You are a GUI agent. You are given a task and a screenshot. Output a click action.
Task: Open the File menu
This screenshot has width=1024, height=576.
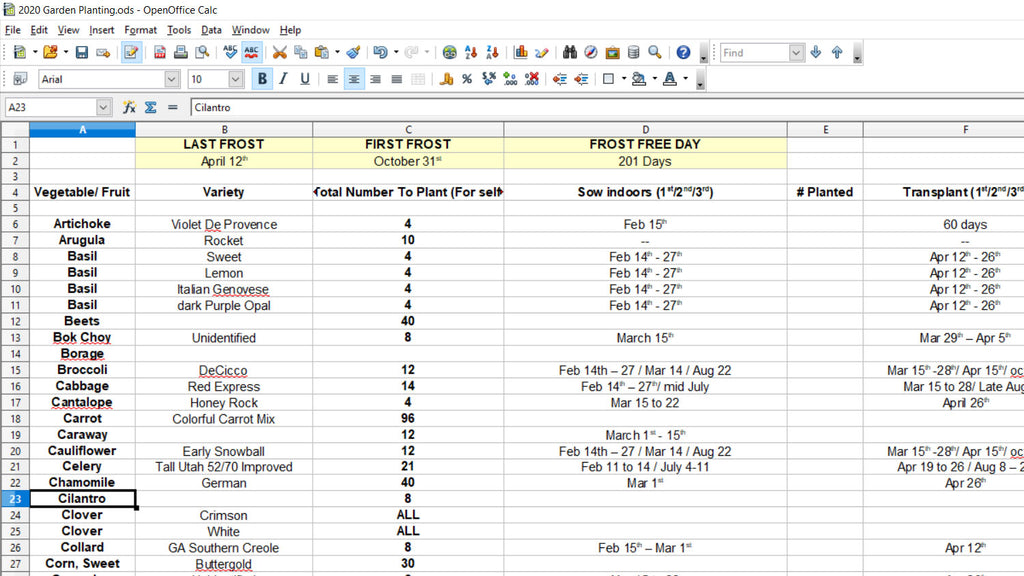coord(12,30)
